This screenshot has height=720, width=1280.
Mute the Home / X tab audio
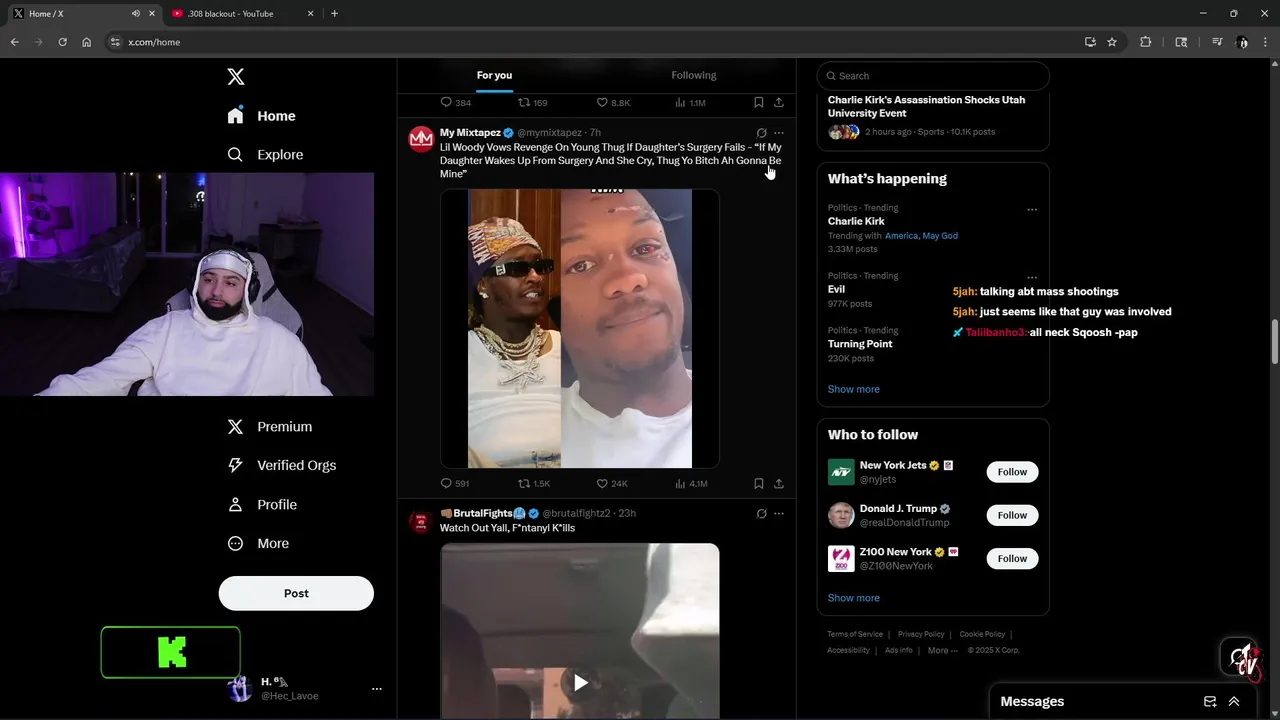click(136, 14)
